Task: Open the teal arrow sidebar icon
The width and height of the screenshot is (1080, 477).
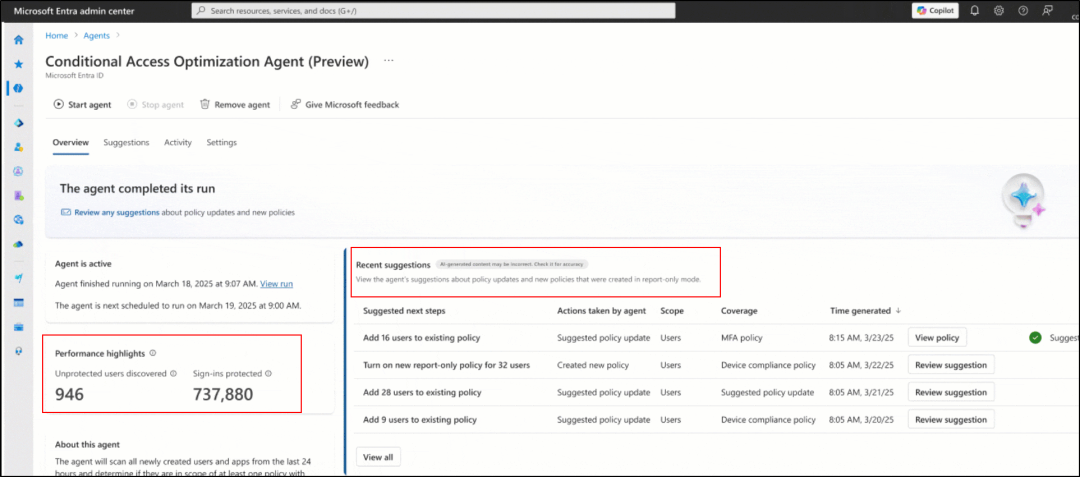Action: tap(19, 277)
